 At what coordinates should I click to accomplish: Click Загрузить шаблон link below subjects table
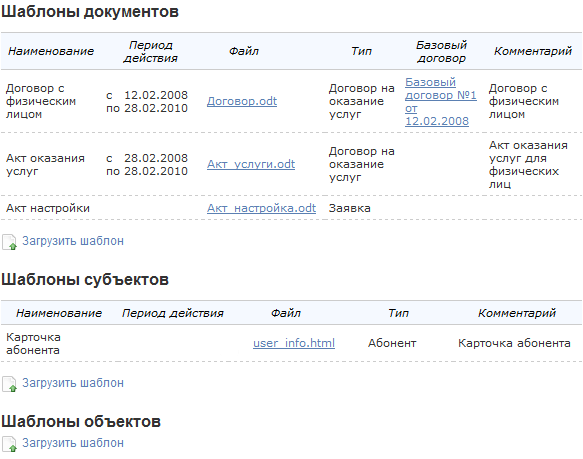tap(73, 383)
